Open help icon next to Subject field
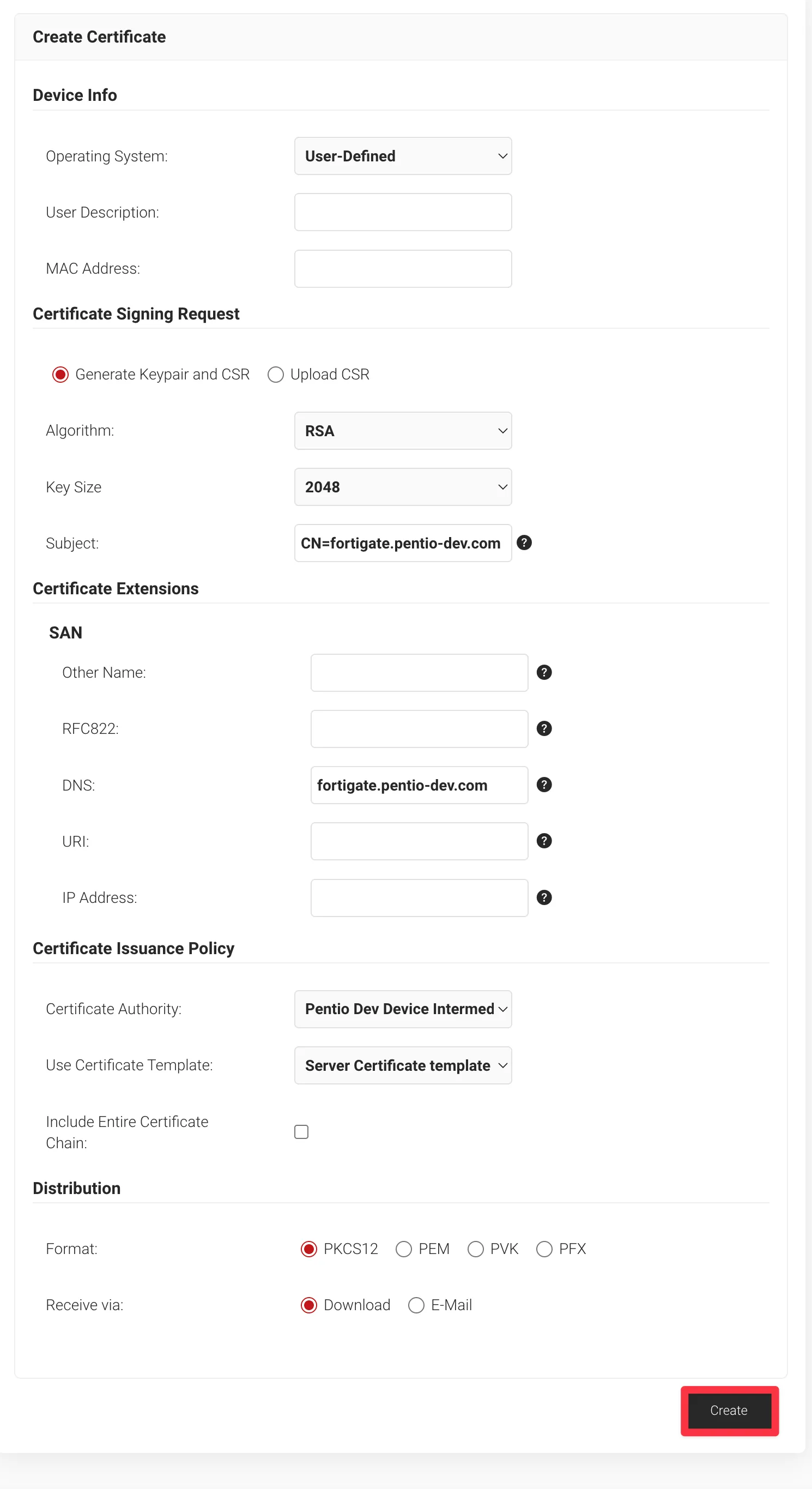This screenshot has height=1489, width=812. 524,543
